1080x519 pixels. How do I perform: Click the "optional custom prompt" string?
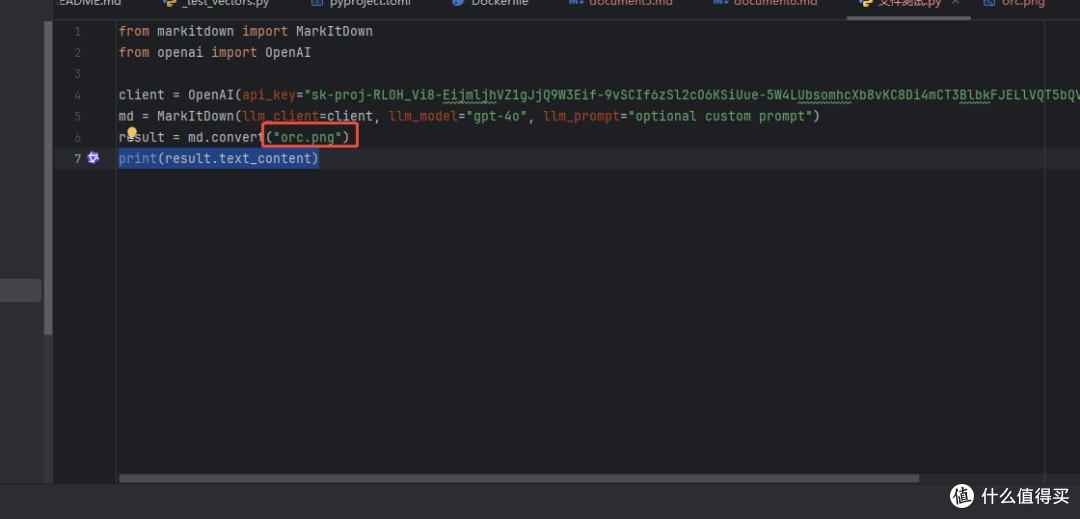[x=720, y=116]
